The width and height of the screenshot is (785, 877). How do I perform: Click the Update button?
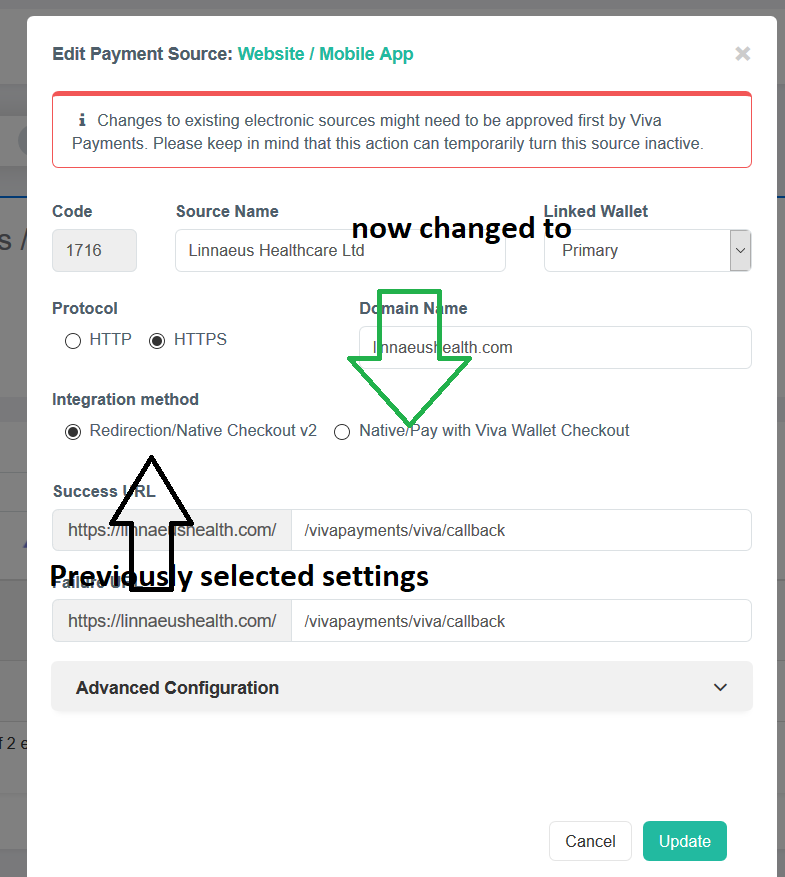tap(685, 841)
